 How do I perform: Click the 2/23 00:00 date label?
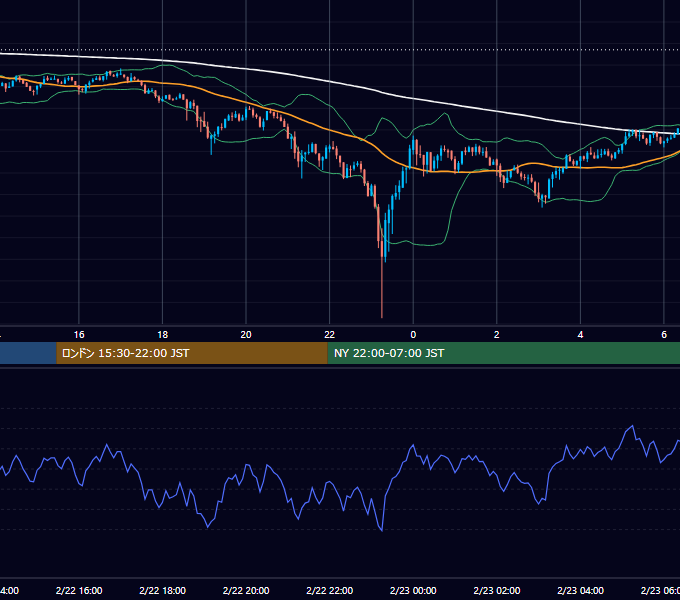pyautogui.click(x=413, y=590)
